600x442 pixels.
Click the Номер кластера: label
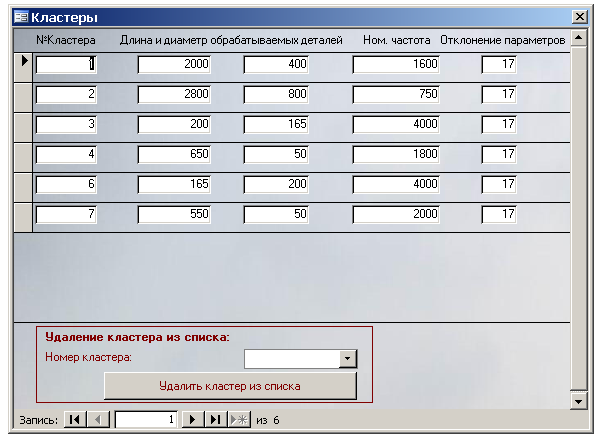(88, 357)
